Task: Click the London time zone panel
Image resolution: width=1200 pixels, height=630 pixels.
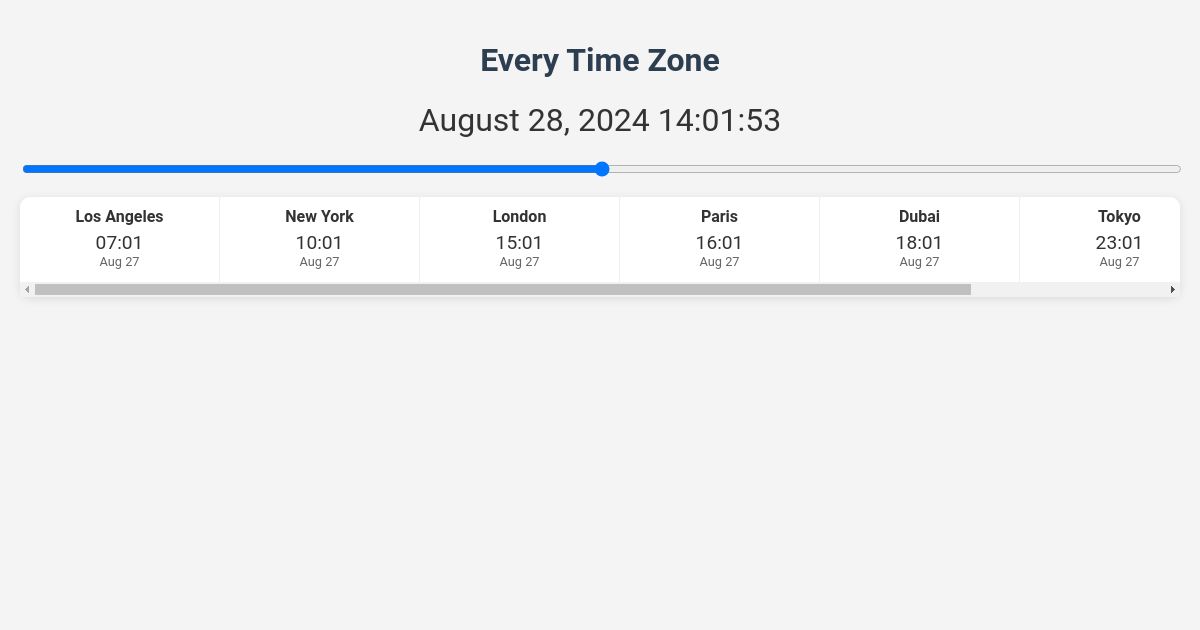Action: coord(519,239)
